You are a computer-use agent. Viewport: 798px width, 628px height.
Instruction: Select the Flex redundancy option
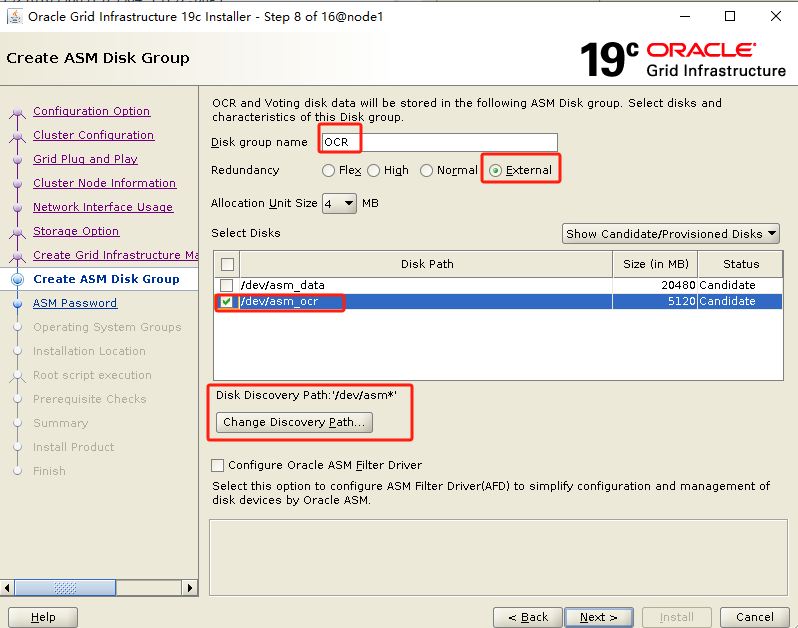pyautogui.click(x=328, y=170)
